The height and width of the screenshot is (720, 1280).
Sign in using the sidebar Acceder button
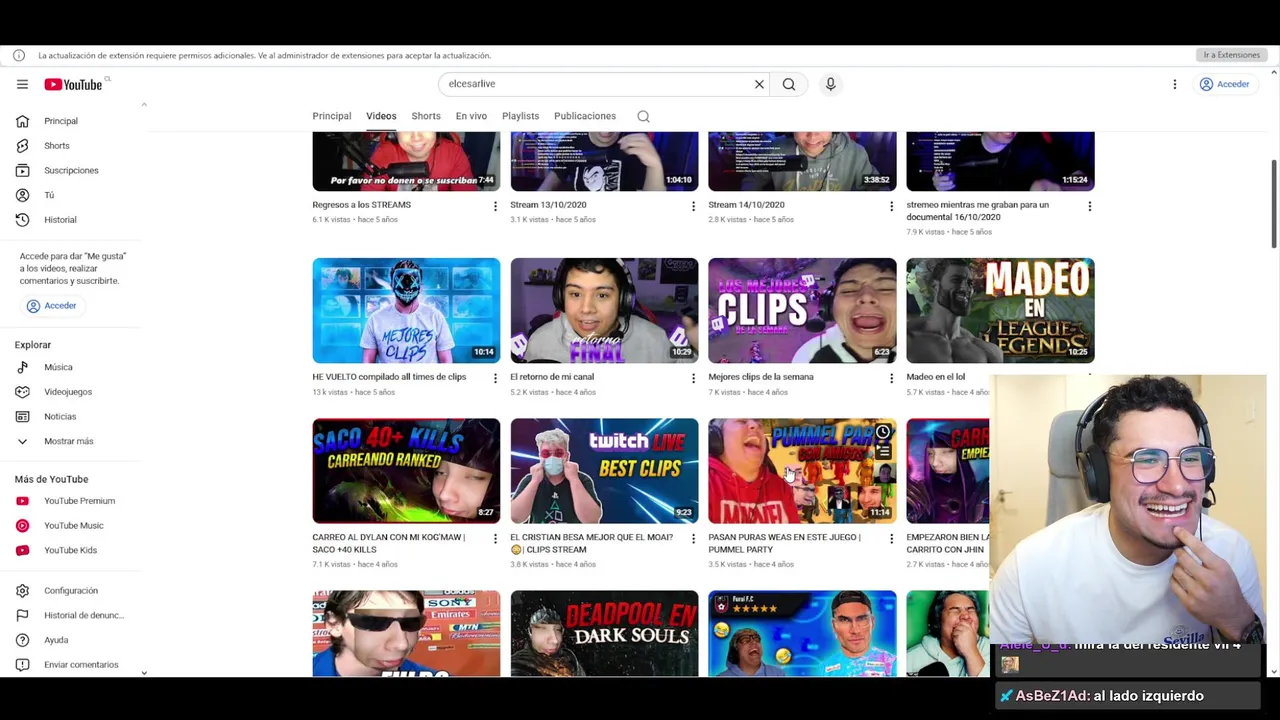[x=51, y=306]
